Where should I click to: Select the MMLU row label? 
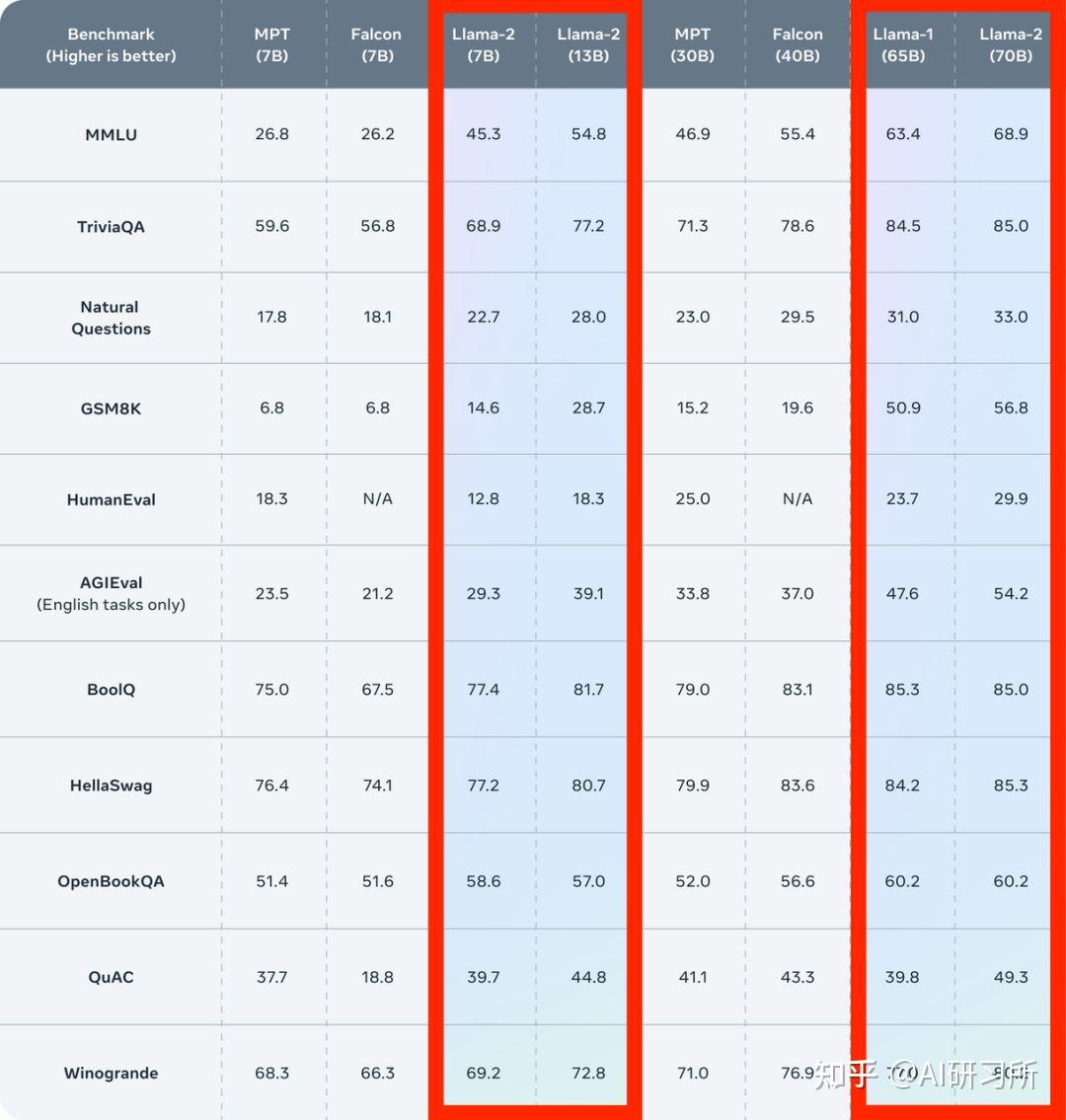[x=111, y=134]
